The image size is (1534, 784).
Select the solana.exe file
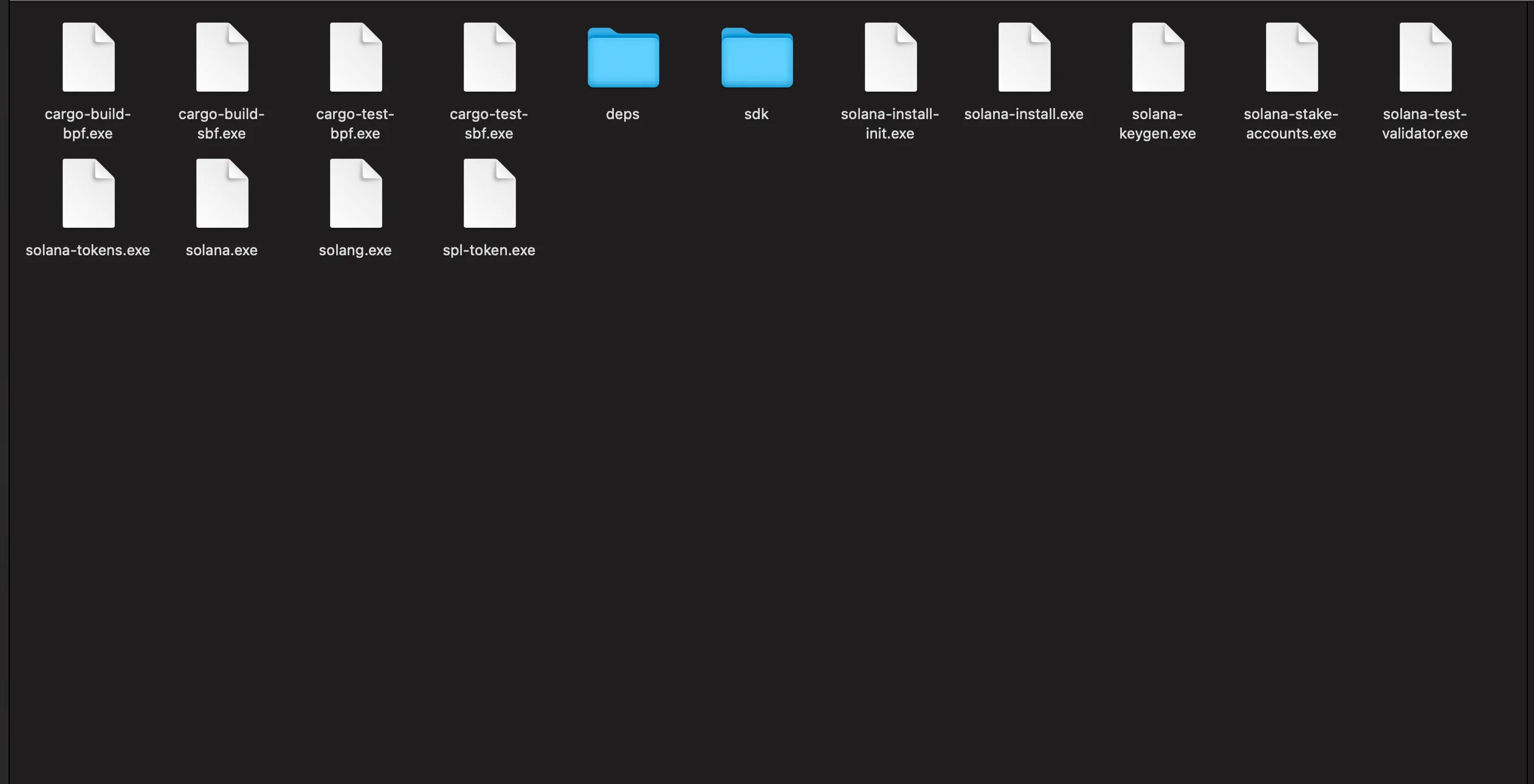click(221, 193)
